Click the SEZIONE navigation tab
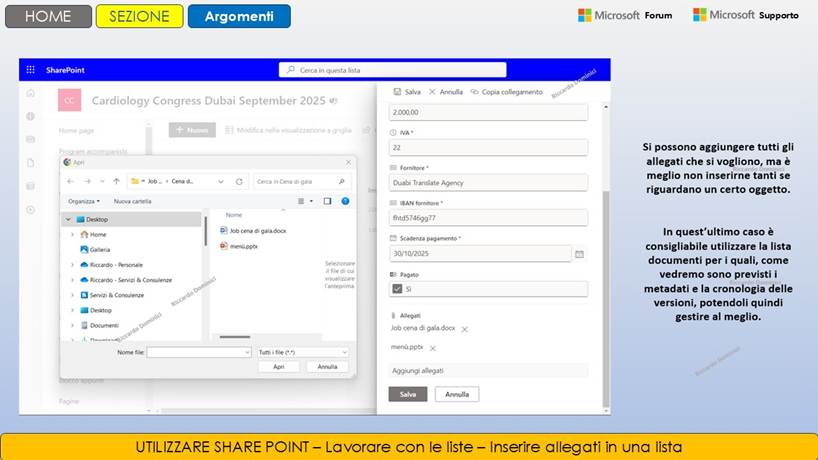This screenshot has width=818, height=460. point(139,16)
